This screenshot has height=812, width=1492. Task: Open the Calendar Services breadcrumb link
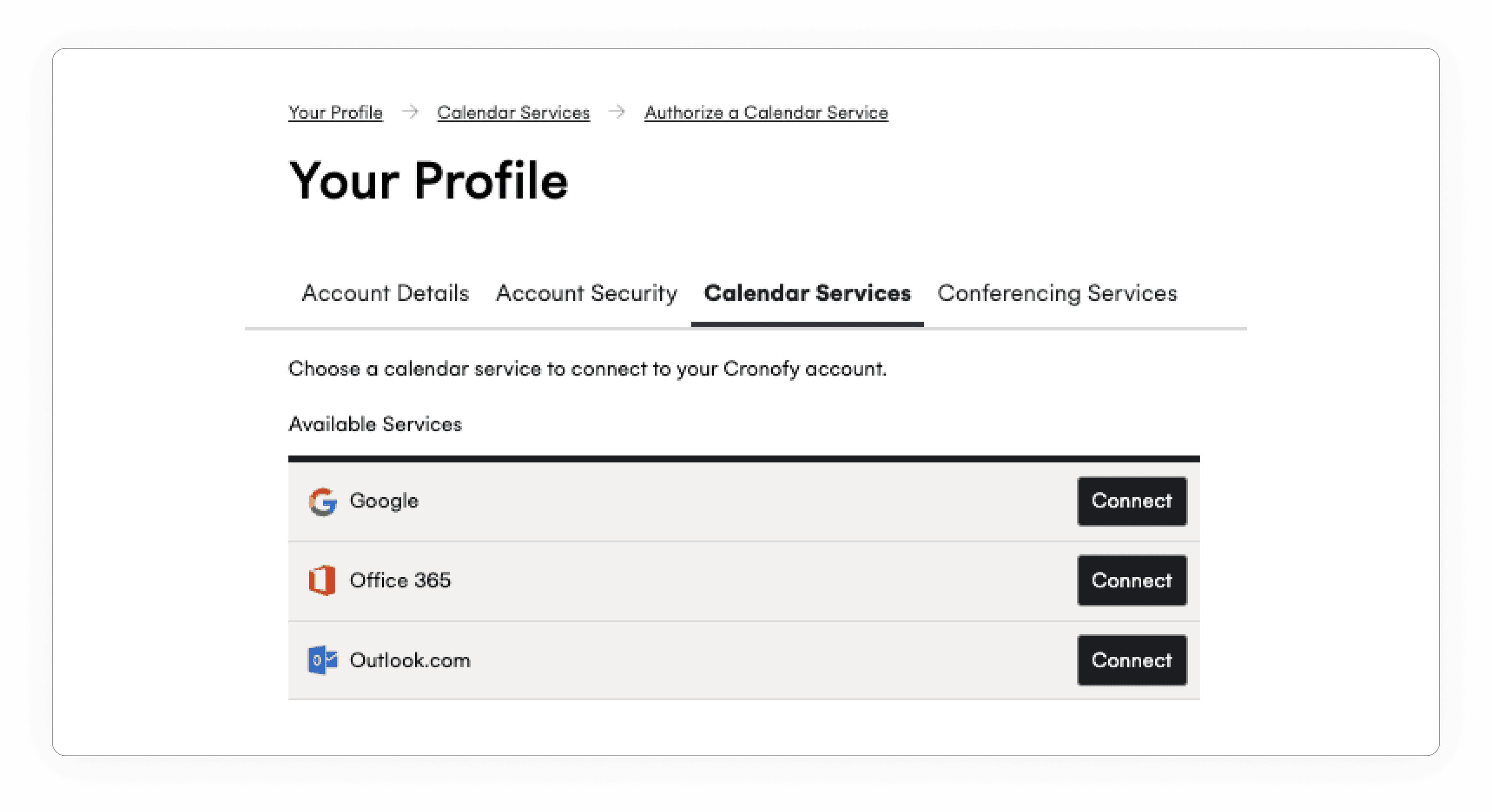pyautogui.click(x=513, y=112)
